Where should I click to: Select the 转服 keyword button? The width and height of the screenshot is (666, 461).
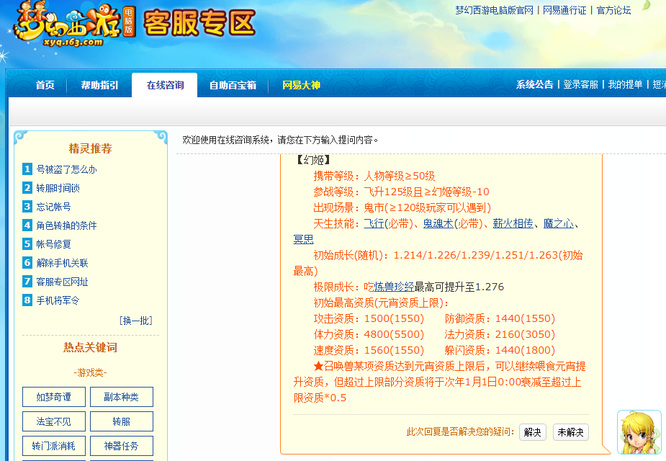(x=121, y=421)
